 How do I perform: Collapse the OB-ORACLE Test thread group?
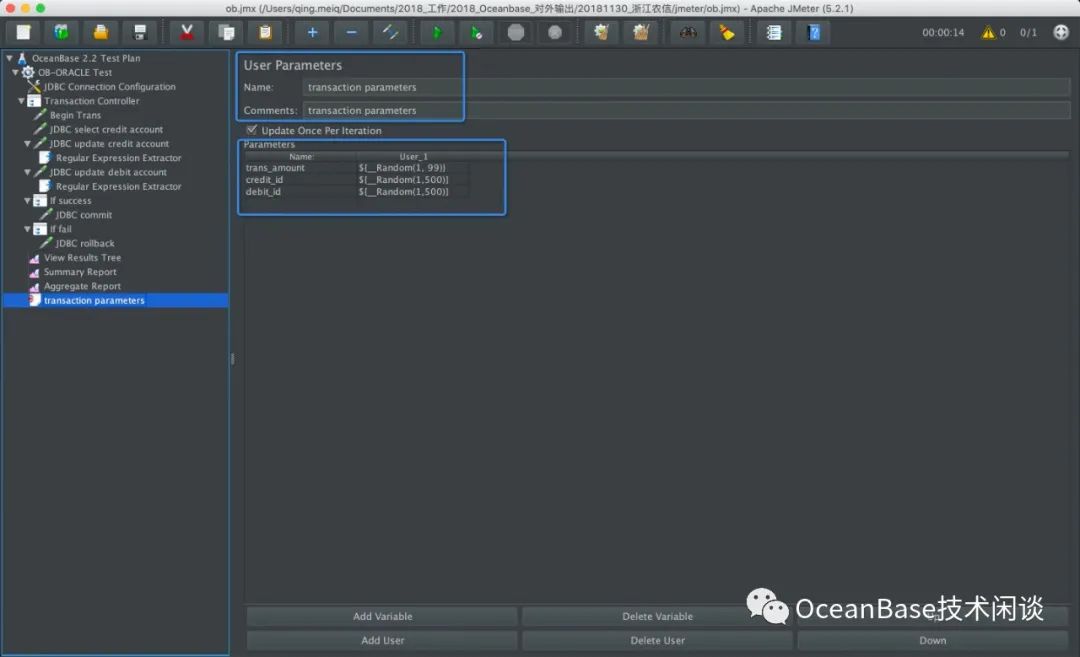[x=15, y=73]
